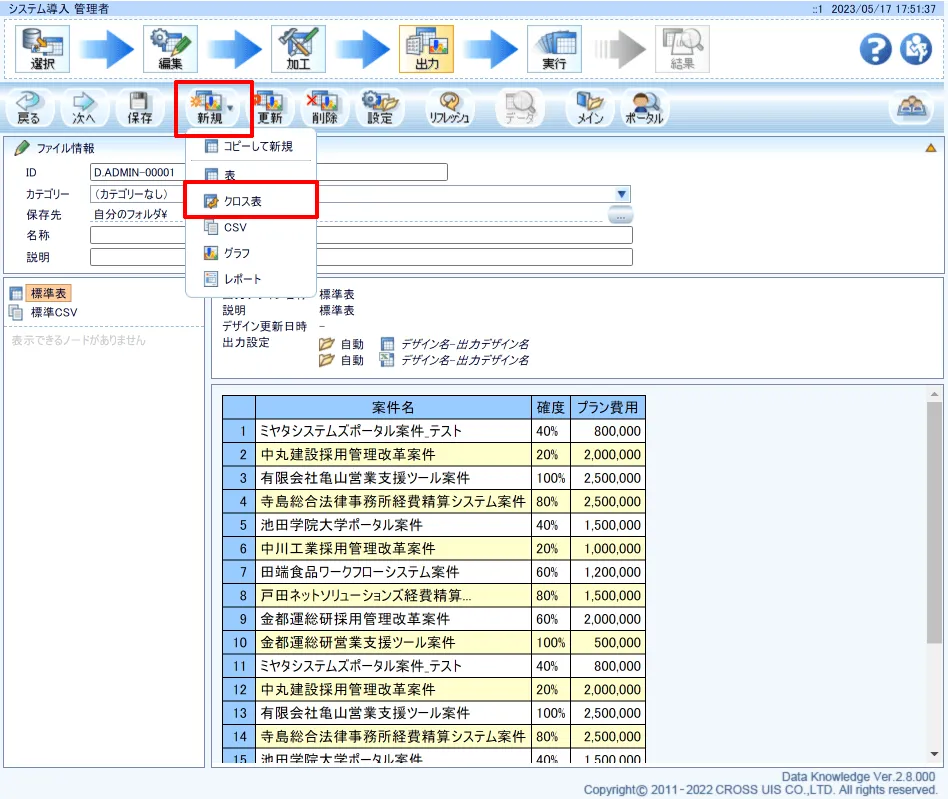The height and width of the screenshot is (799, 948).
Task: Open the カテゴリー dropdown list
Action: click(x=622, y=194)
